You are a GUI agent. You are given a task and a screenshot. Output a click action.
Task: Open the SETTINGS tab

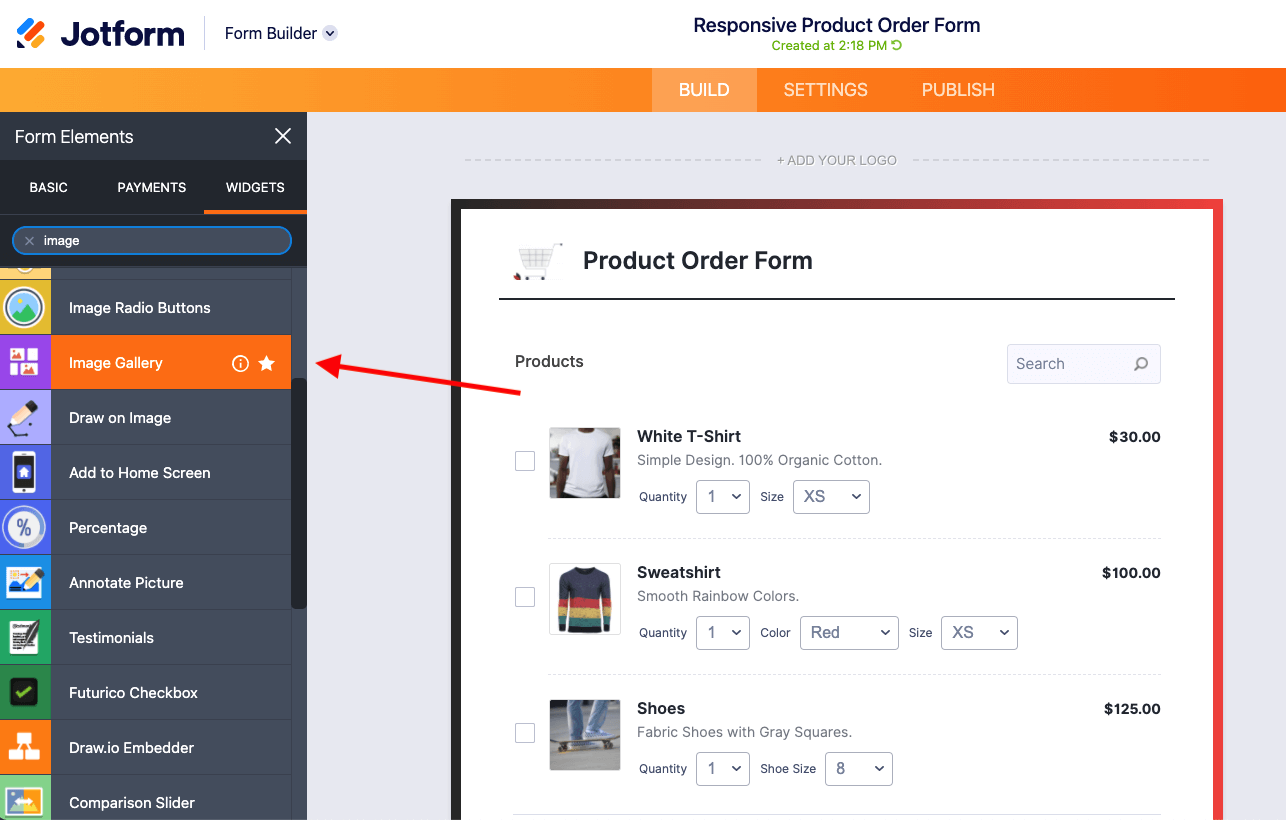coord(825,90)
